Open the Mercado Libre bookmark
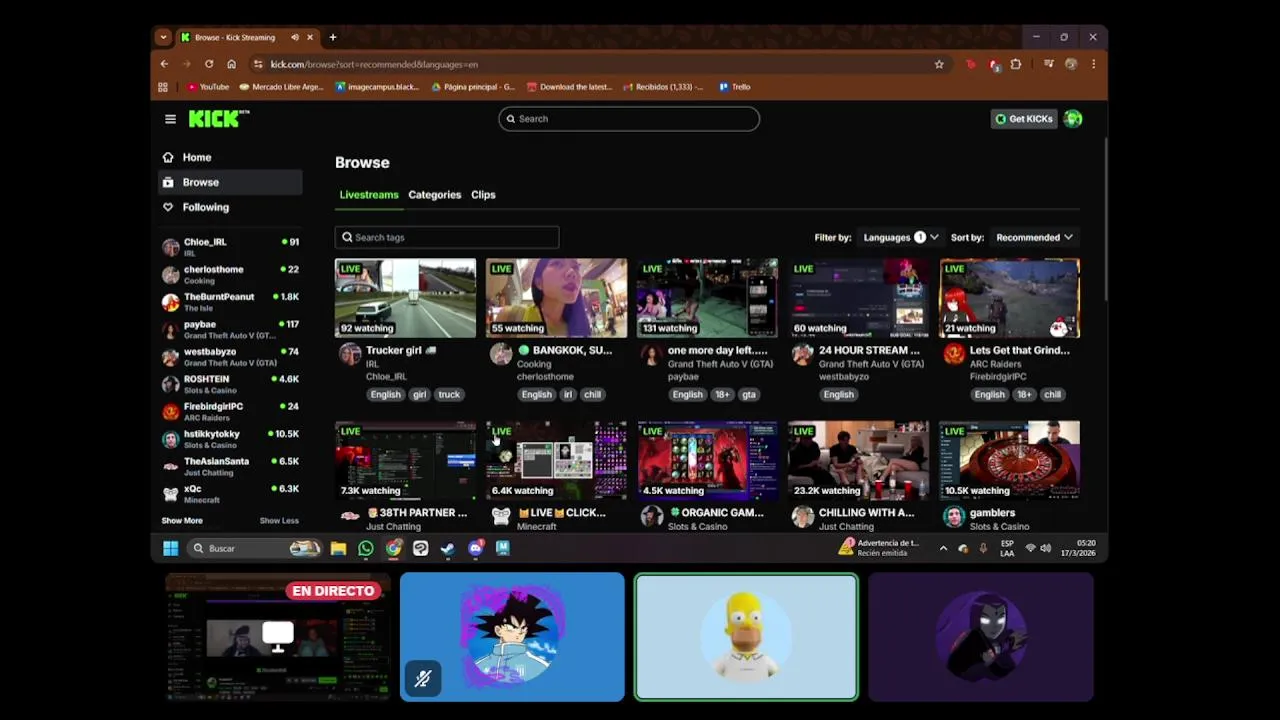The height and width of the screenshot is (720, 1280). (x=281, y=87)
